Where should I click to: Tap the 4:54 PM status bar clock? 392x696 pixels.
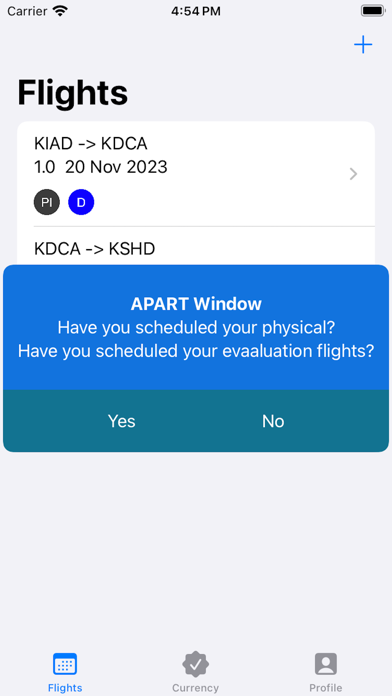[195, 11]
